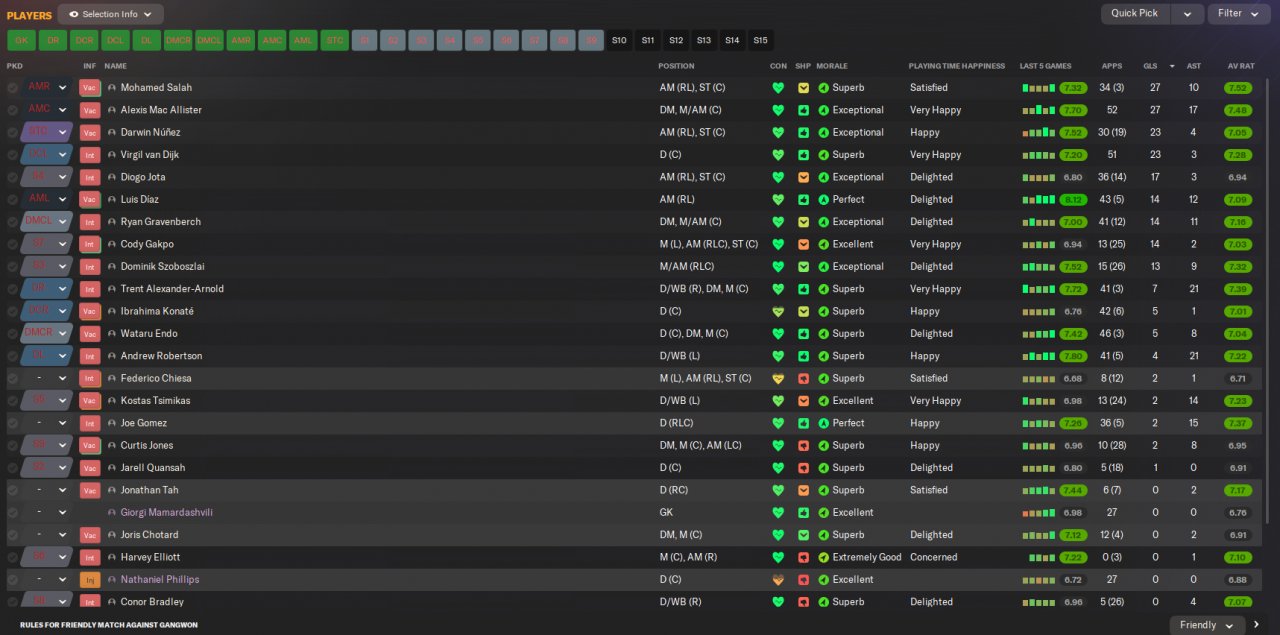The width and height of the screenshot is (1280, 635).
Task: Click the eye icon in Selection Info
Action: 73,14
